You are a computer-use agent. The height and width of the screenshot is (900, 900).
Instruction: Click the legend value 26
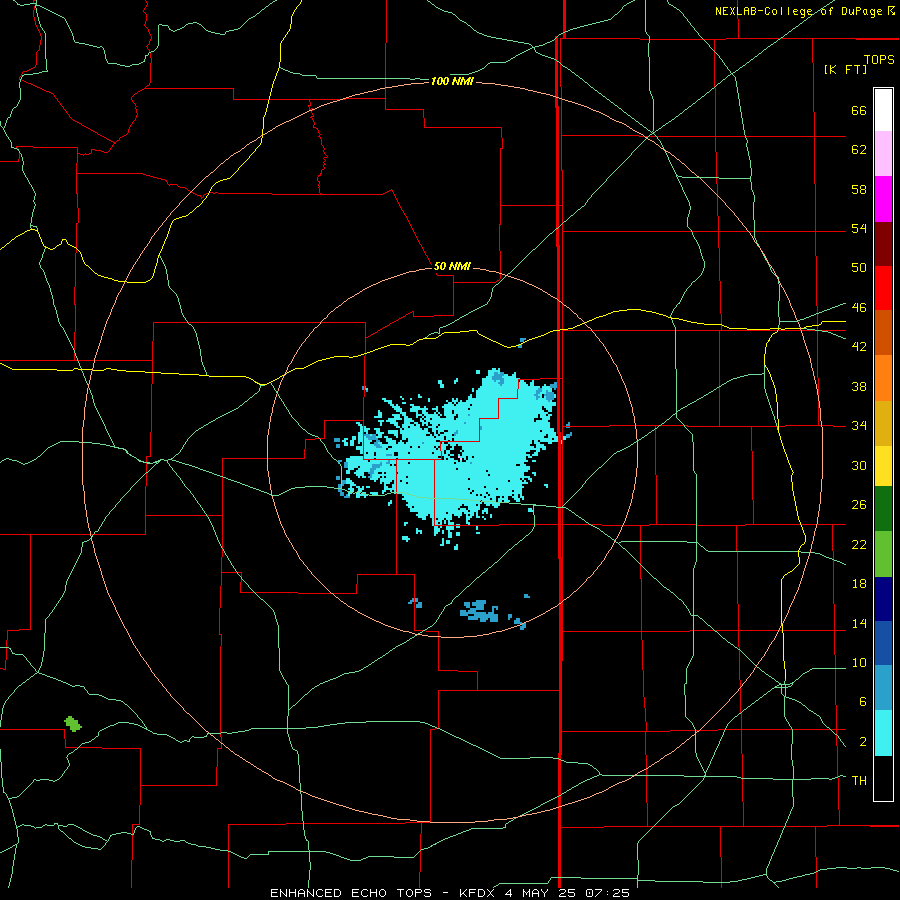click(x=859, y=505)
